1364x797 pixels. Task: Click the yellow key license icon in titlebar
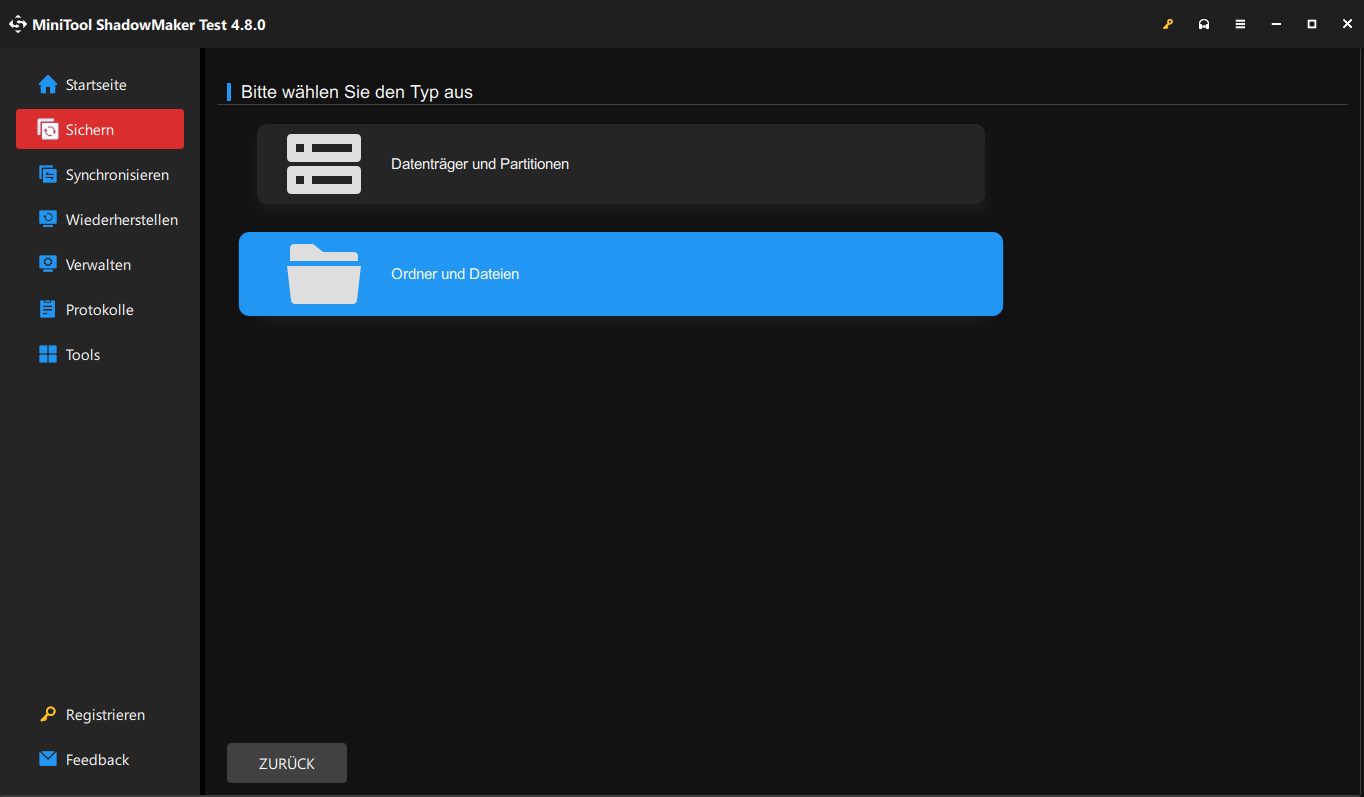click(1167, 23)
